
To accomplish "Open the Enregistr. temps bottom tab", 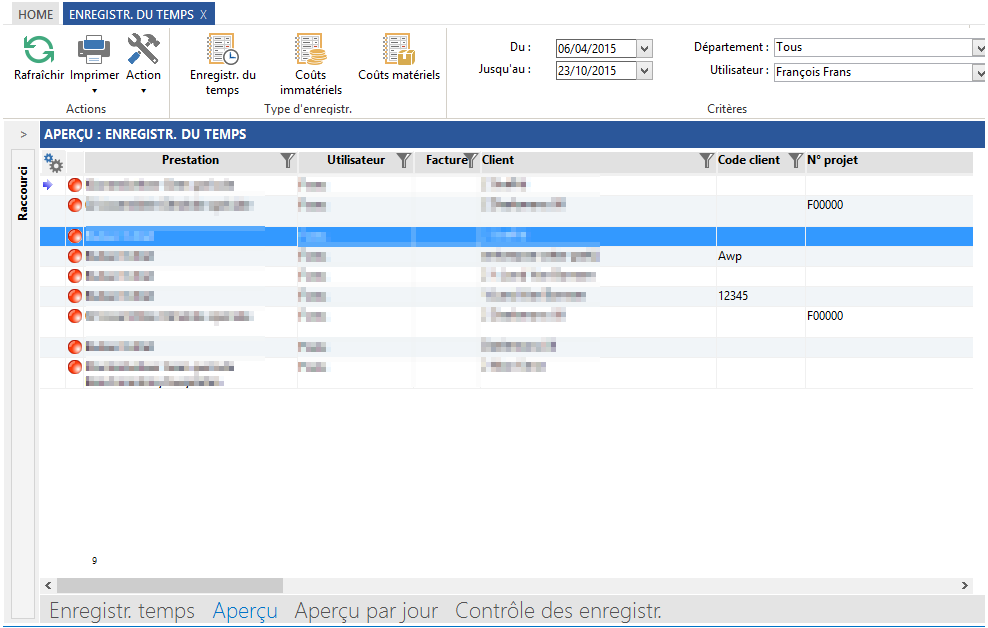I will pos(122,610).
